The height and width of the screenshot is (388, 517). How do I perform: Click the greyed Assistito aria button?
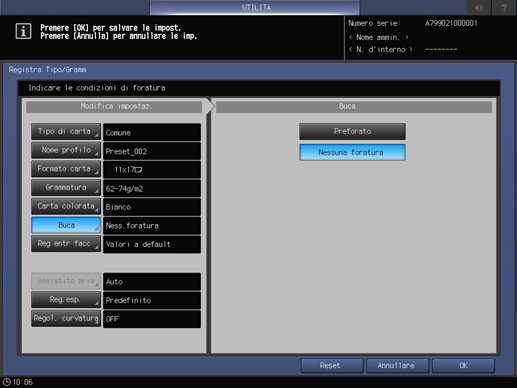tap(66, 281)
